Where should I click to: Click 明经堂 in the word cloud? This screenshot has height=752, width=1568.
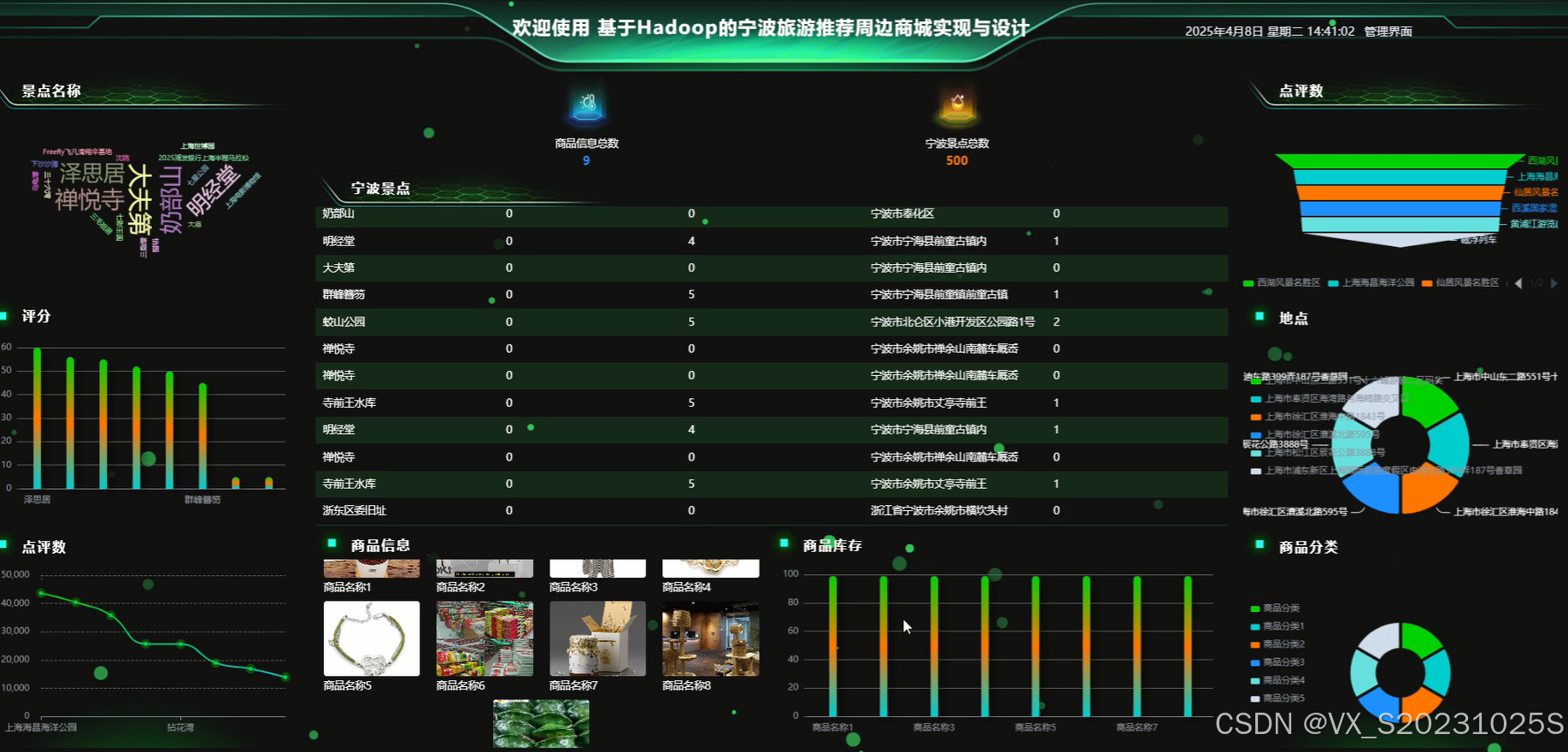pos(213,191)
